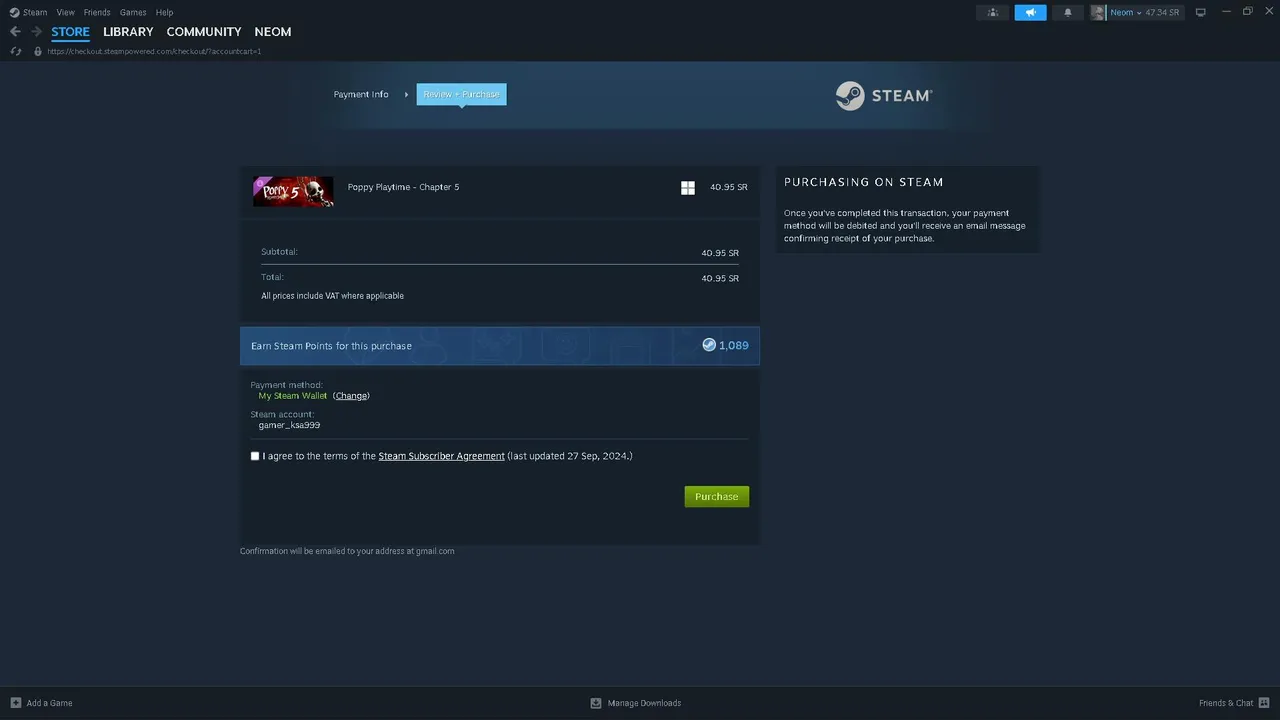The height and width of the screenshot is (720, 1280).
Task: Open the Help menu
Action: pos(164,12)
